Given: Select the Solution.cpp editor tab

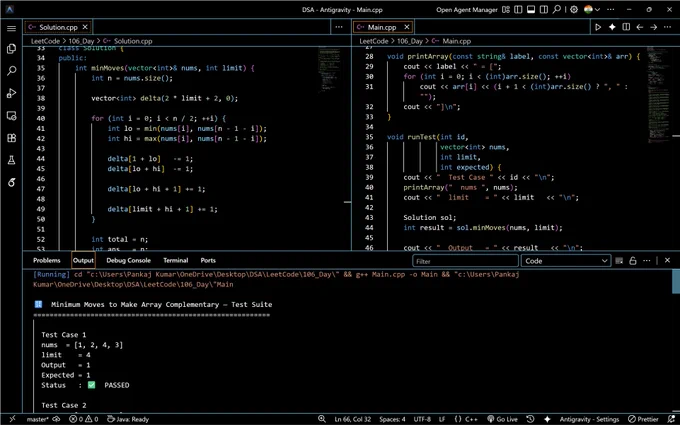Looking at the screenshot, I should [58, 27].
